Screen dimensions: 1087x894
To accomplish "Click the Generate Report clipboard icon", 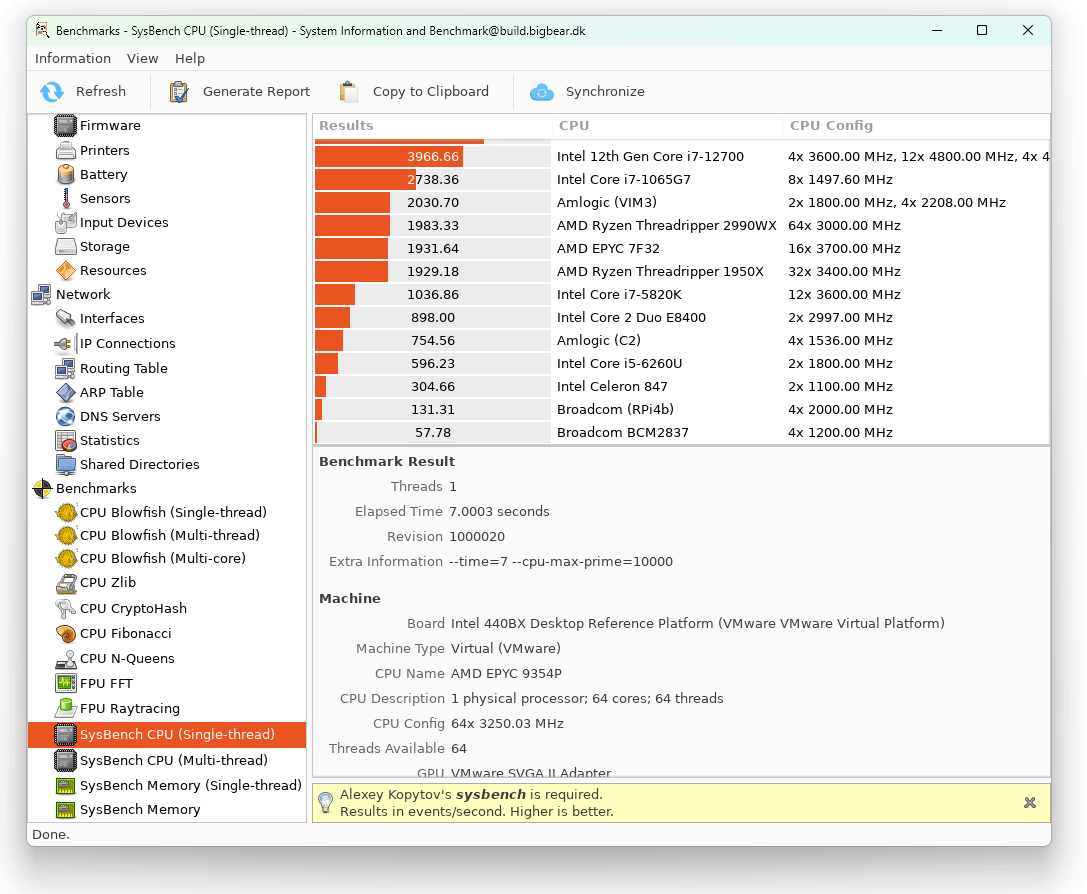I will coord(179,91).
